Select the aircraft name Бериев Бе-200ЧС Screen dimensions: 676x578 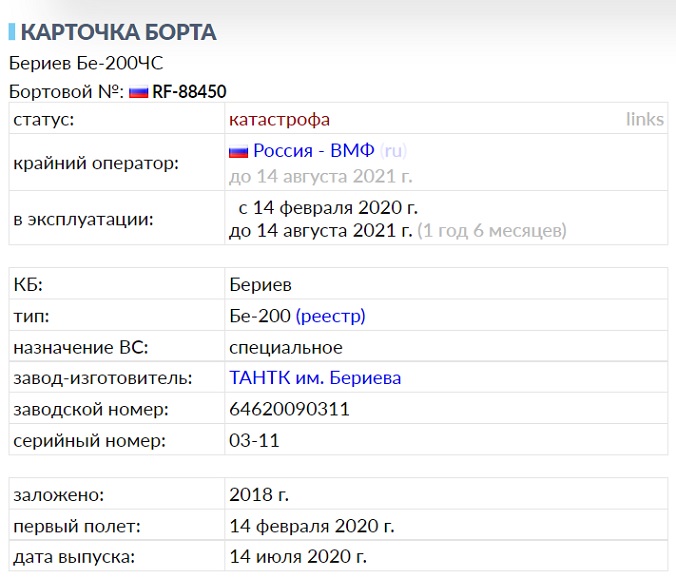[86, 63]
